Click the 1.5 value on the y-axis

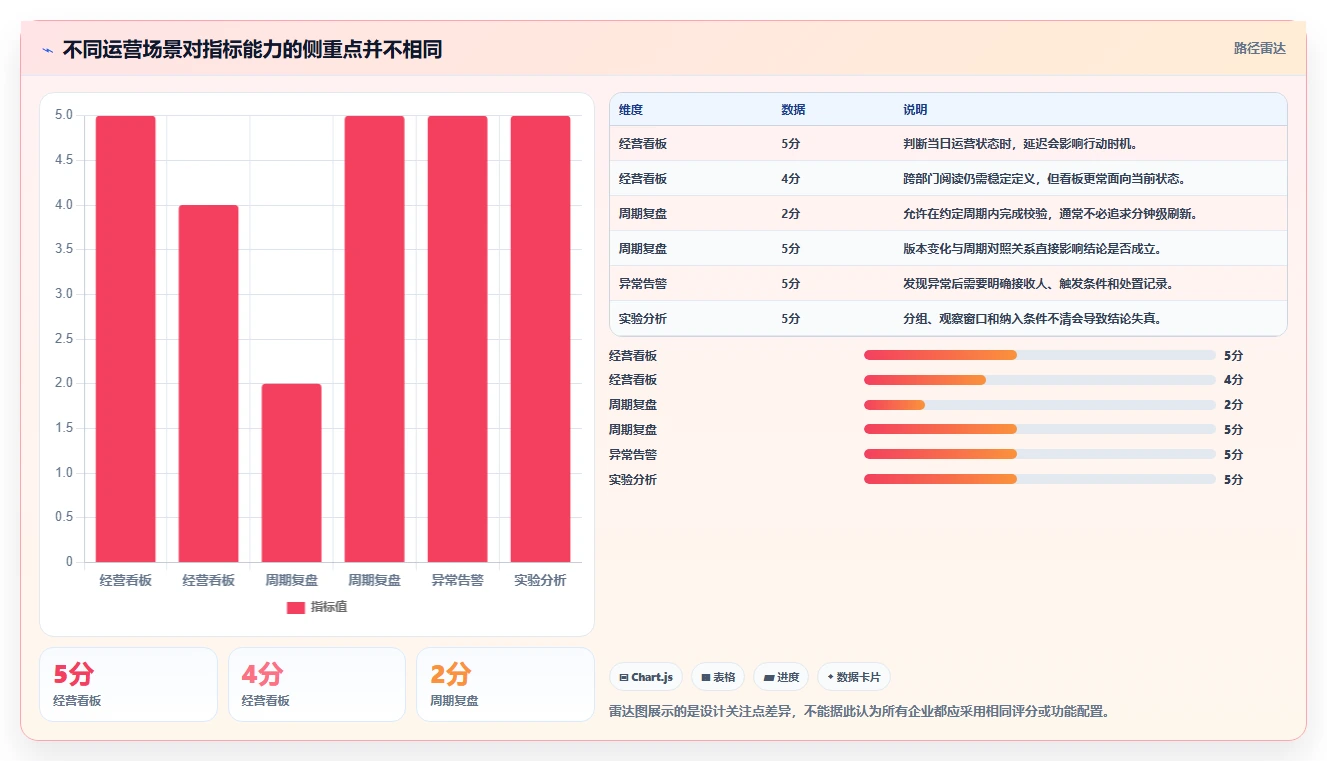pyautogui.click(x=63, y=428)
